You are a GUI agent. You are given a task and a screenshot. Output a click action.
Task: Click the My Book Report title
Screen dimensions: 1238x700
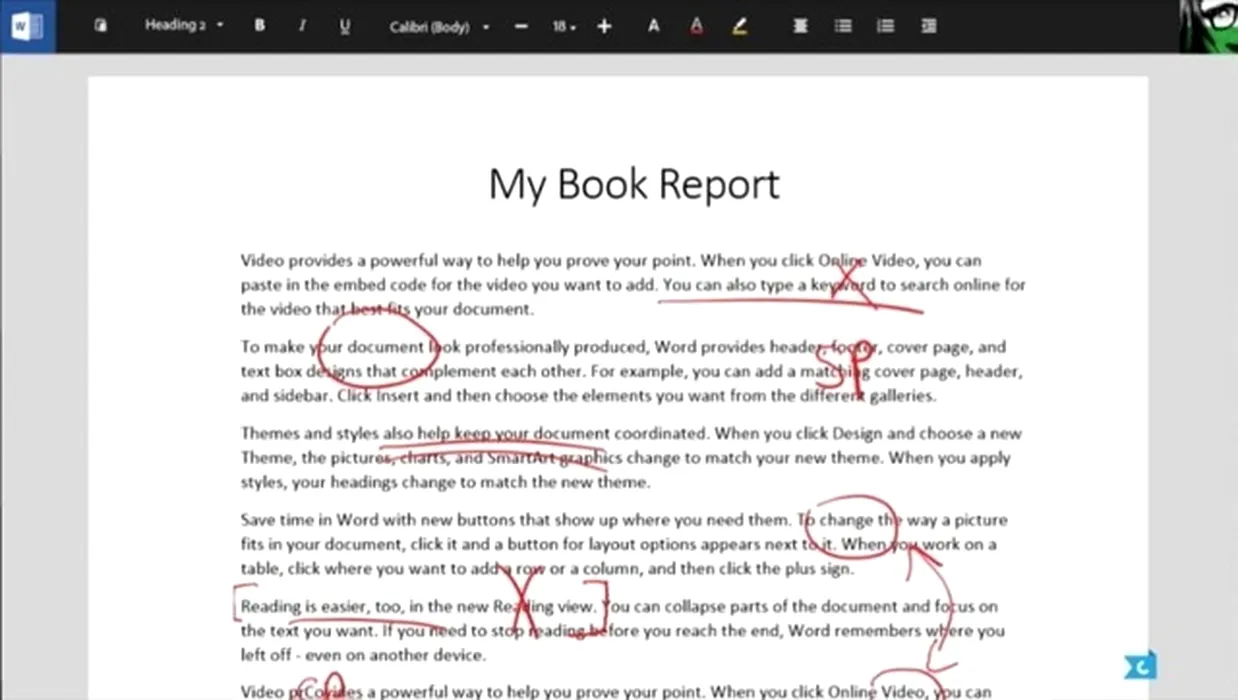633,185
